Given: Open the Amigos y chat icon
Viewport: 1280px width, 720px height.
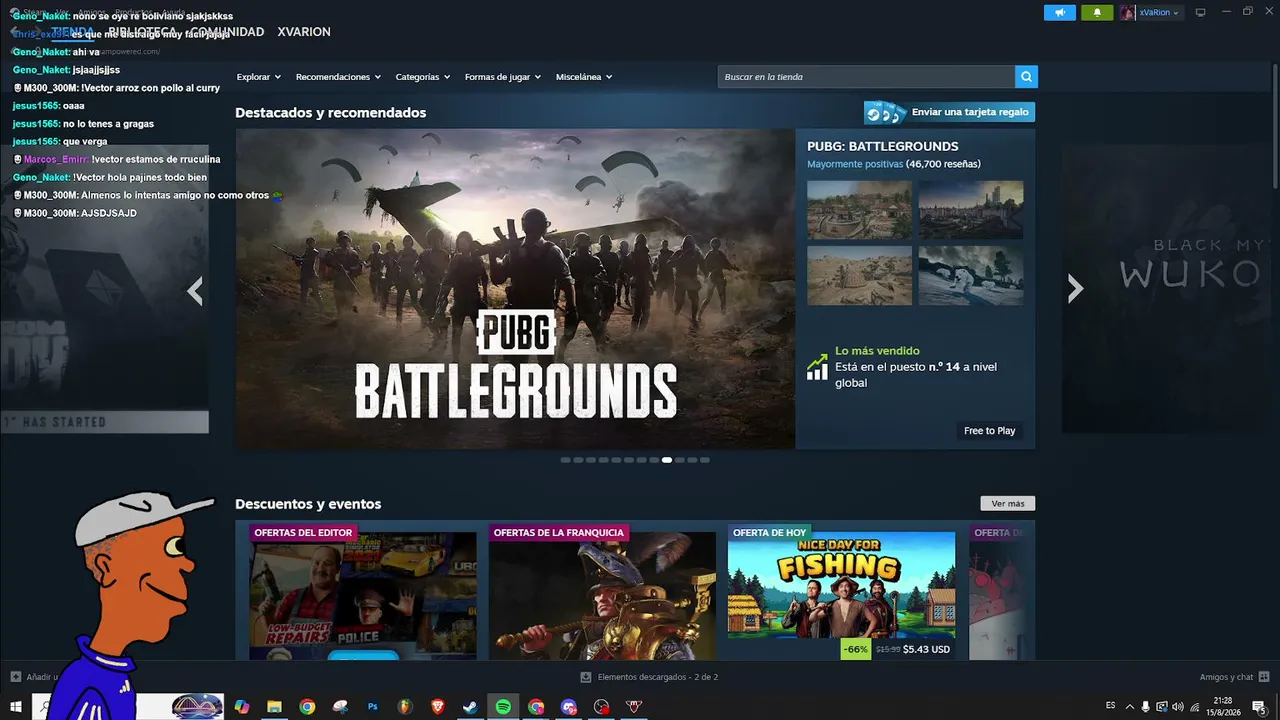Looking at the screenshot, I should 1264,677.
